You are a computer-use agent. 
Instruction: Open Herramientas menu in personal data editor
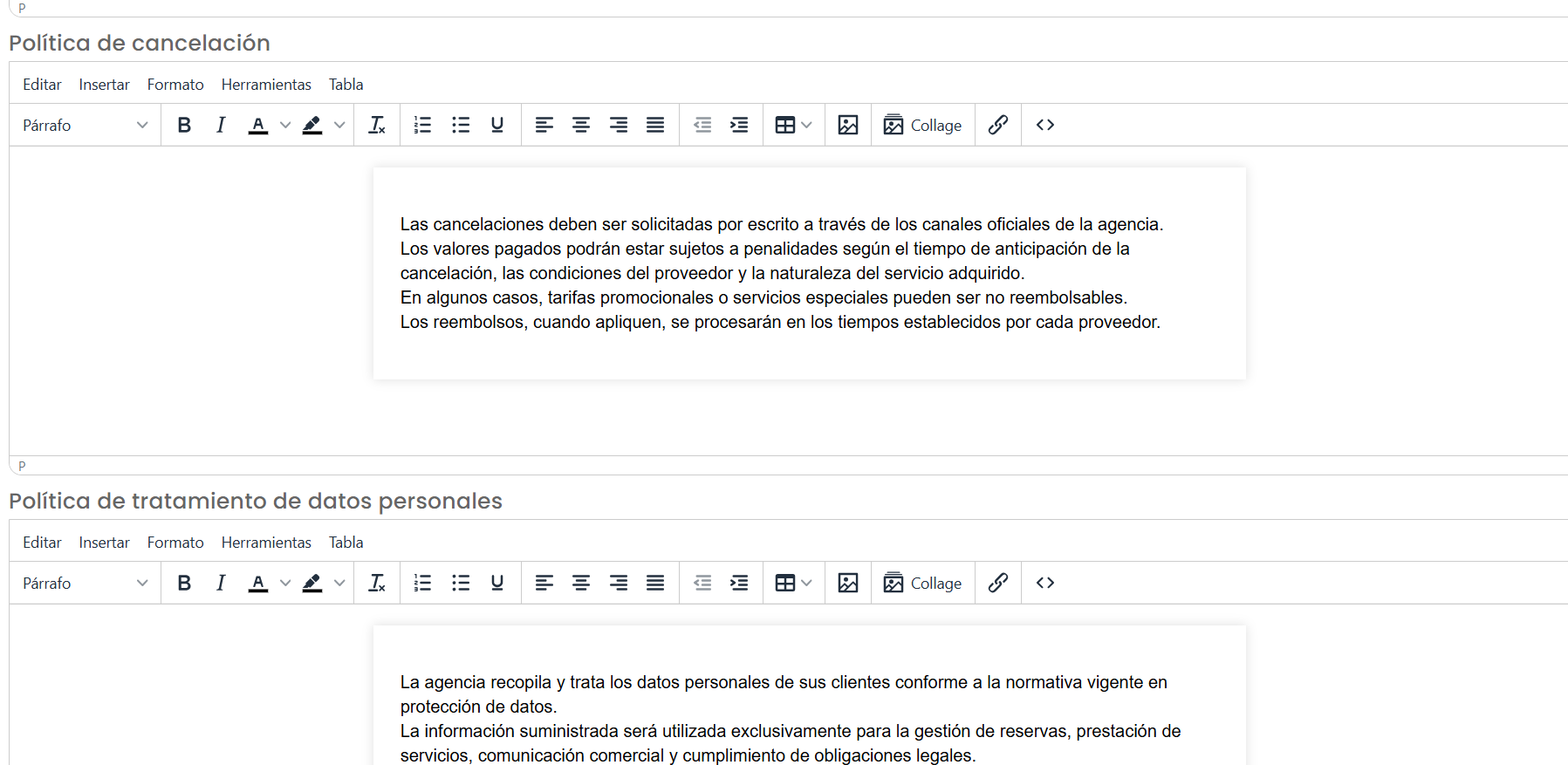[x=266, y=543]
